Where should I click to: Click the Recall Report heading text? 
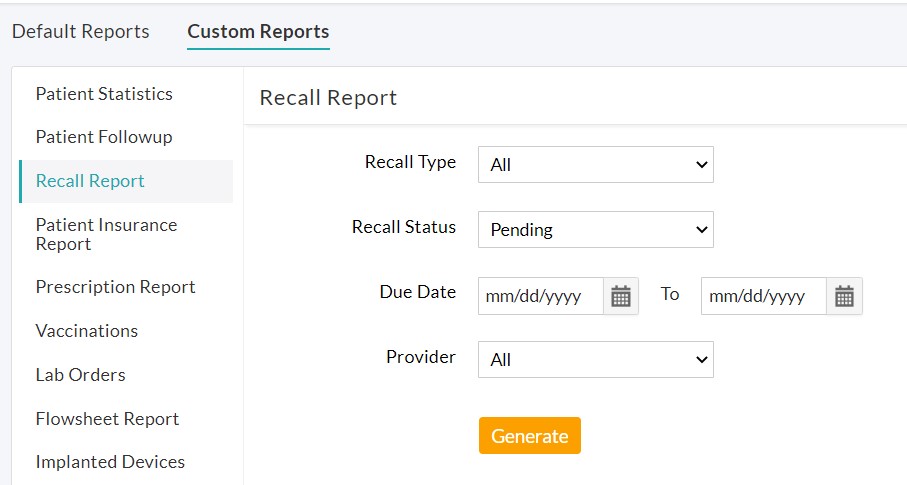328,98
